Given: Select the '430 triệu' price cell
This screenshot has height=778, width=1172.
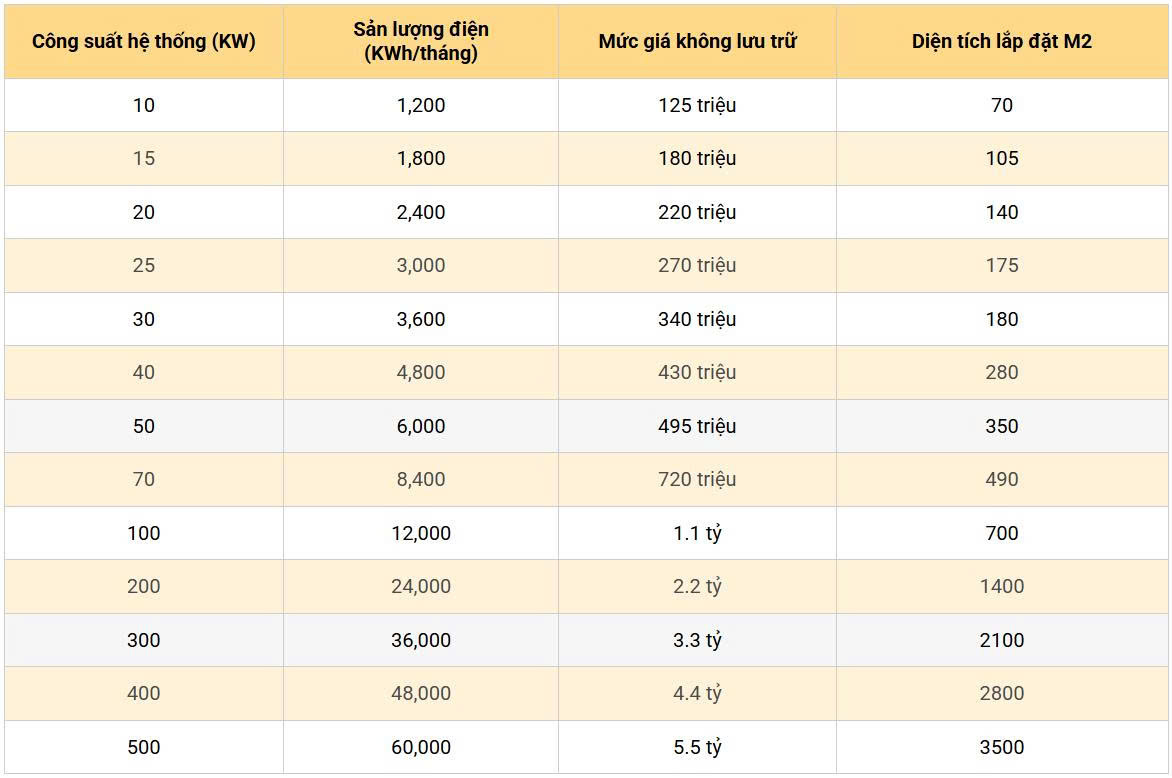Looking at the screenshot, I should coord(697,372).
